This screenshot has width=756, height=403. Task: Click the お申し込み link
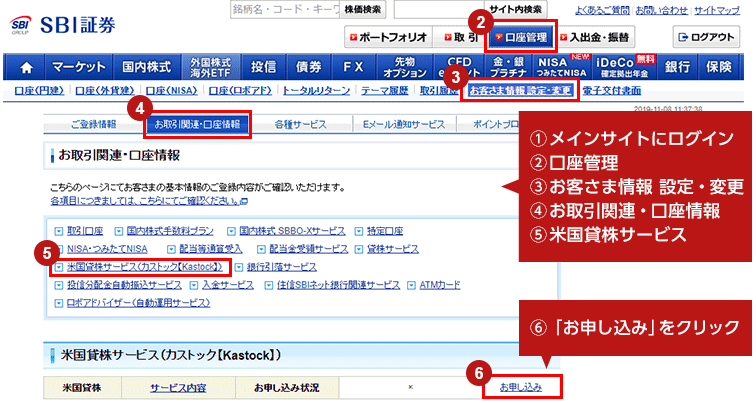point(521,387)
